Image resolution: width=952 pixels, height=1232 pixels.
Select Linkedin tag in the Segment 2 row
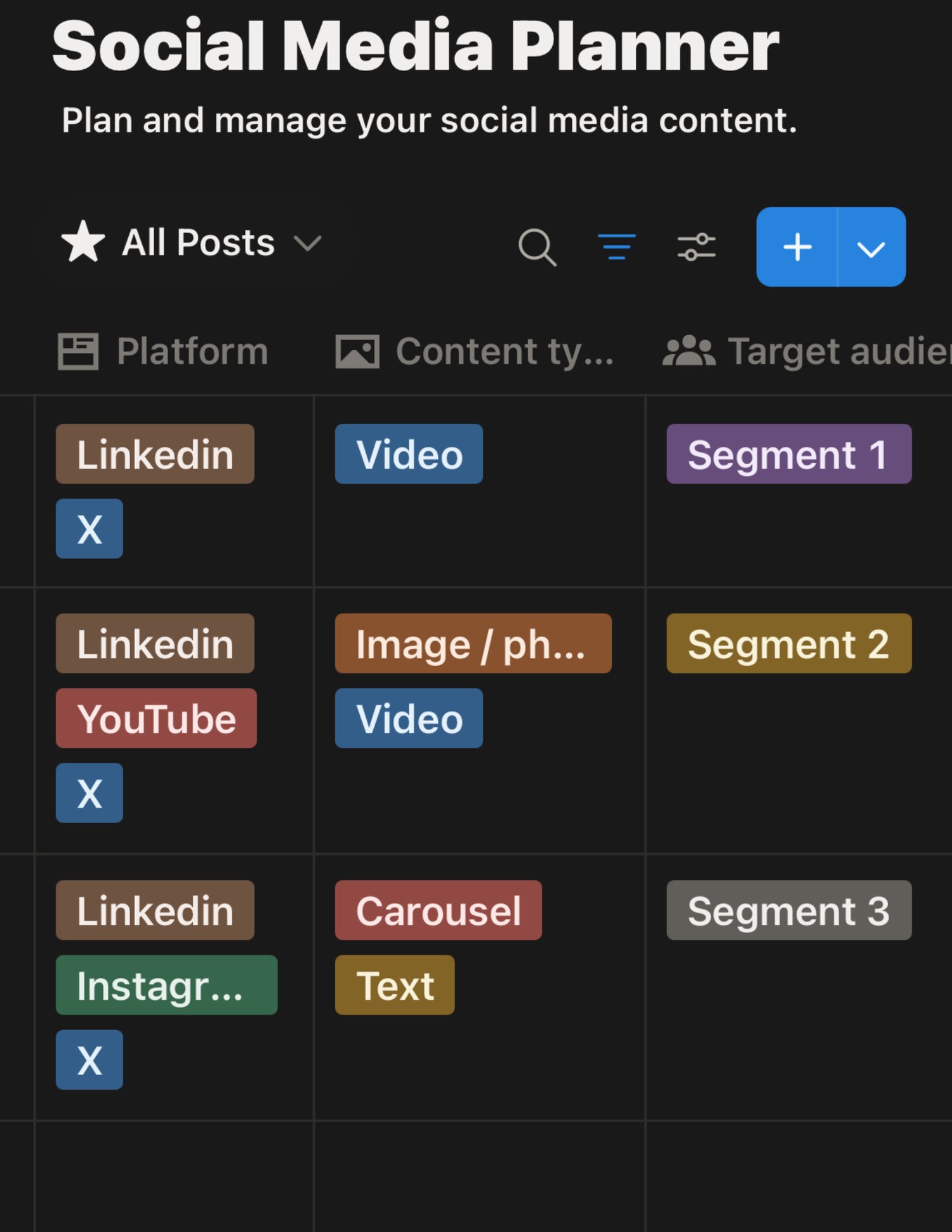pos(155,644)
